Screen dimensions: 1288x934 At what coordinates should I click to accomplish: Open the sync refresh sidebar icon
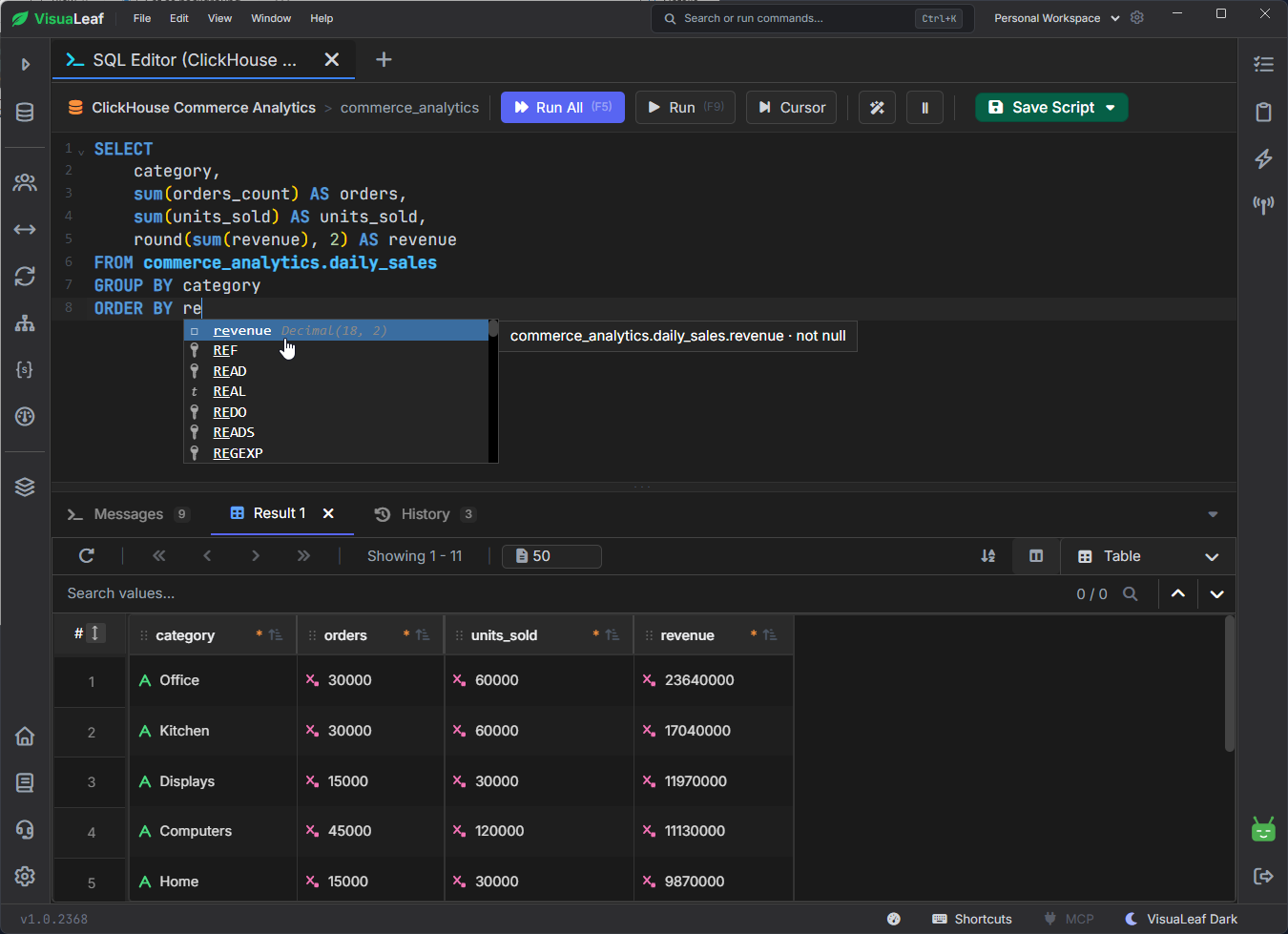coord(26,276)
